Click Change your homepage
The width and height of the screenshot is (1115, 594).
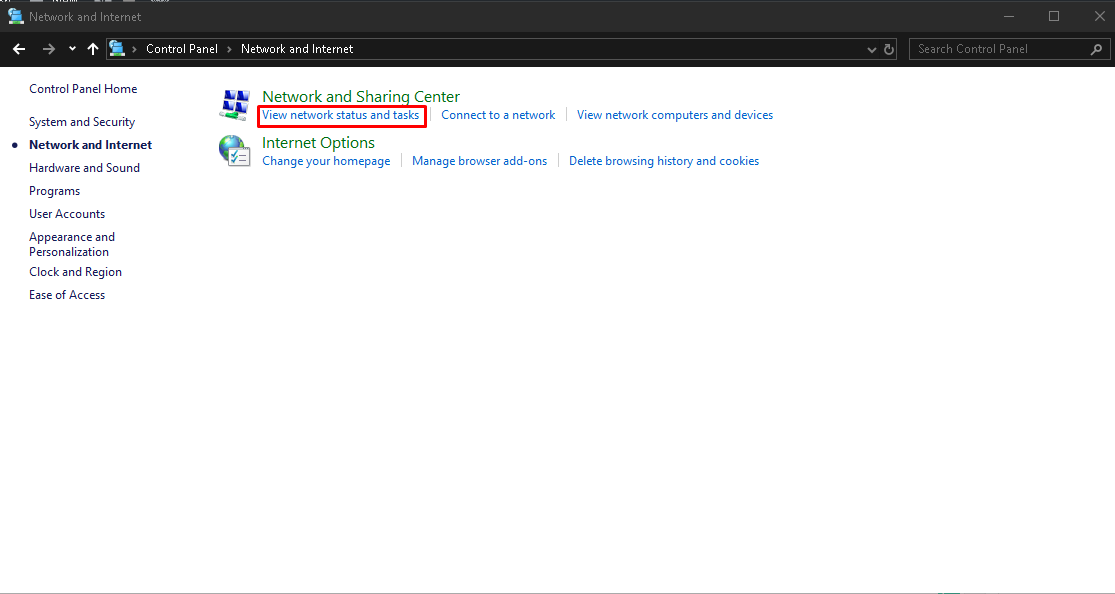[326, 161]
